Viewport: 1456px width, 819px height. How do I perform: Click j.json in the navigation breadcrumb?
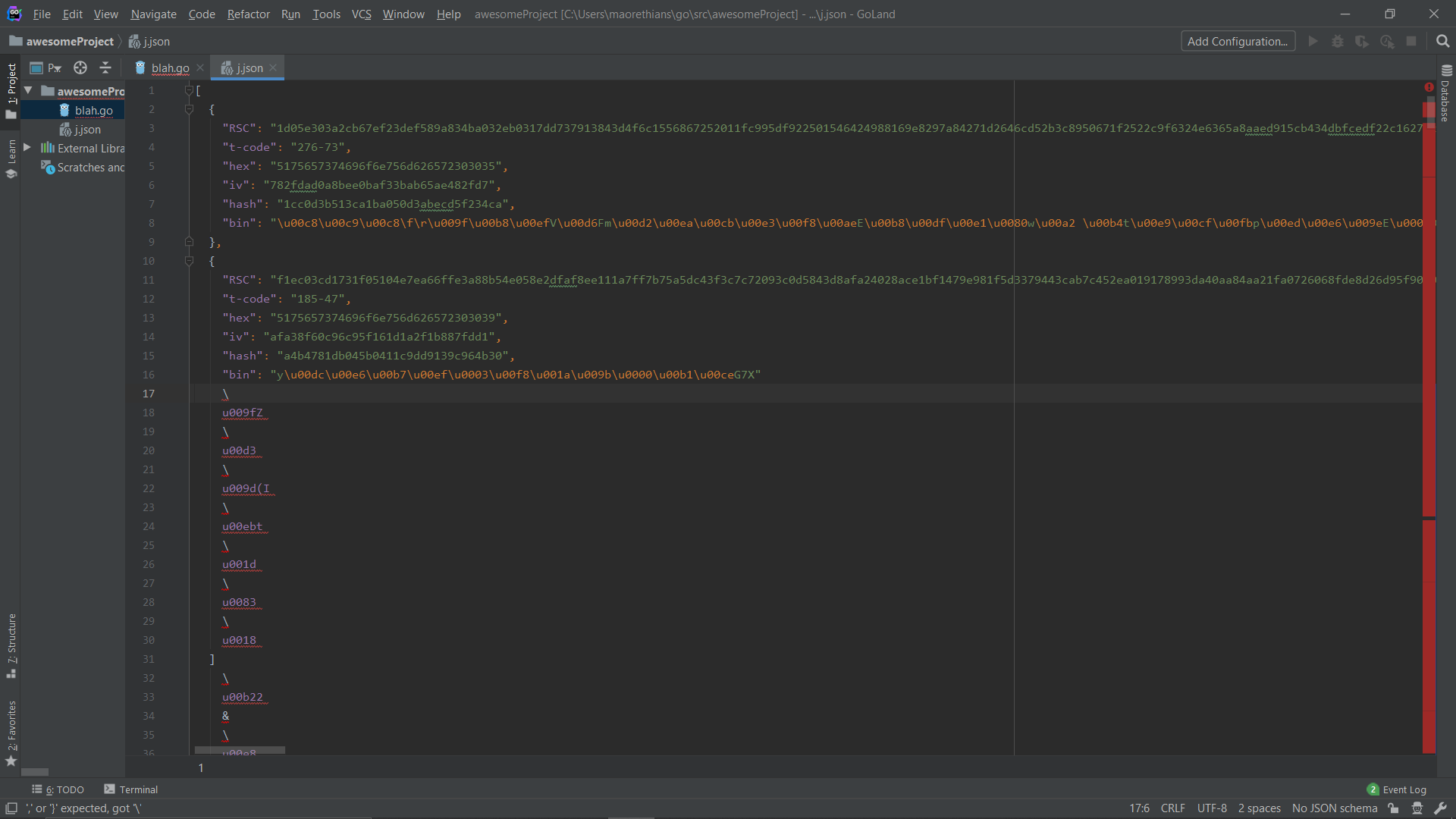coord(149,42)
